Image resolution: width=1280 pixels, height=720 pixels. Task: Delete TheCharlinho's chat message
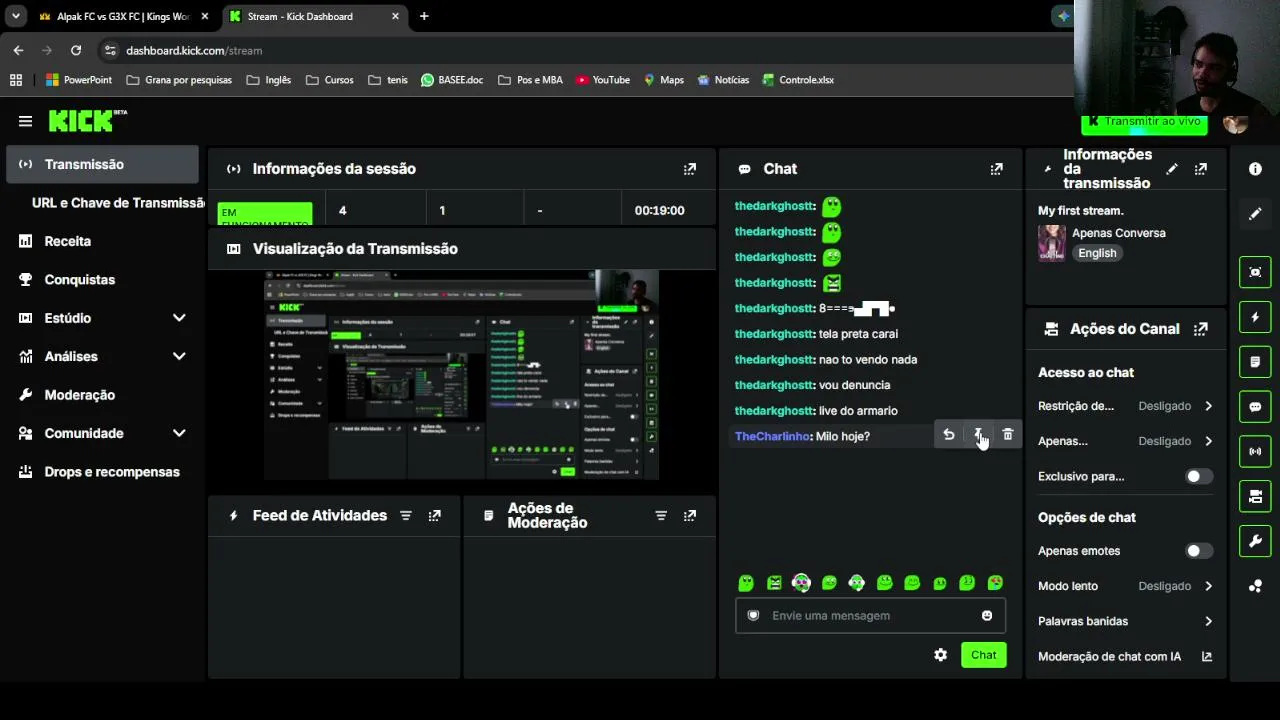[1008, 435]
